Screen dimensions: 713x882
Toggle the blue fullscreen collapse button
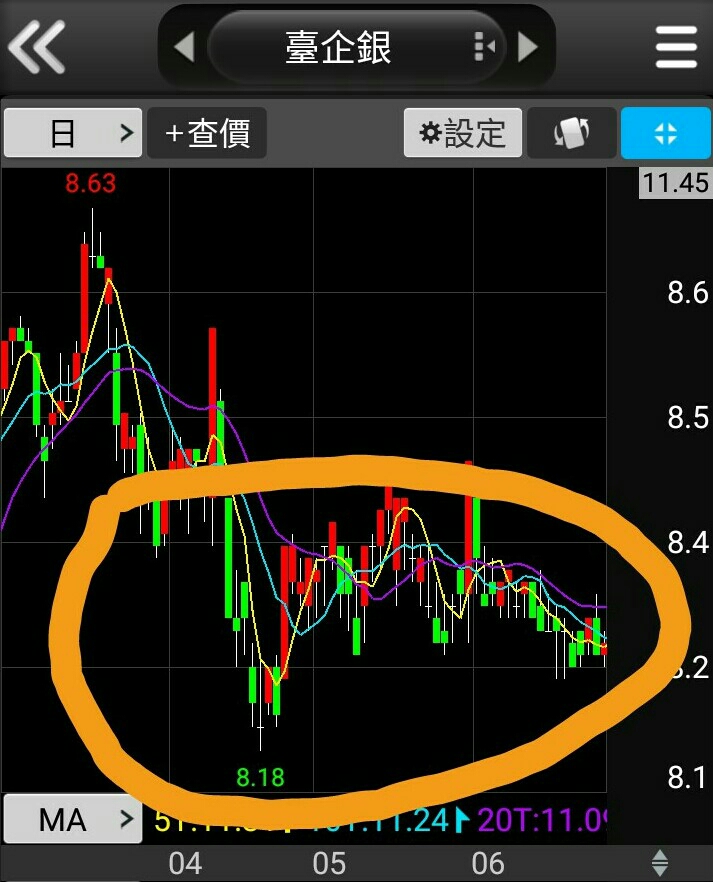[666, 133]
